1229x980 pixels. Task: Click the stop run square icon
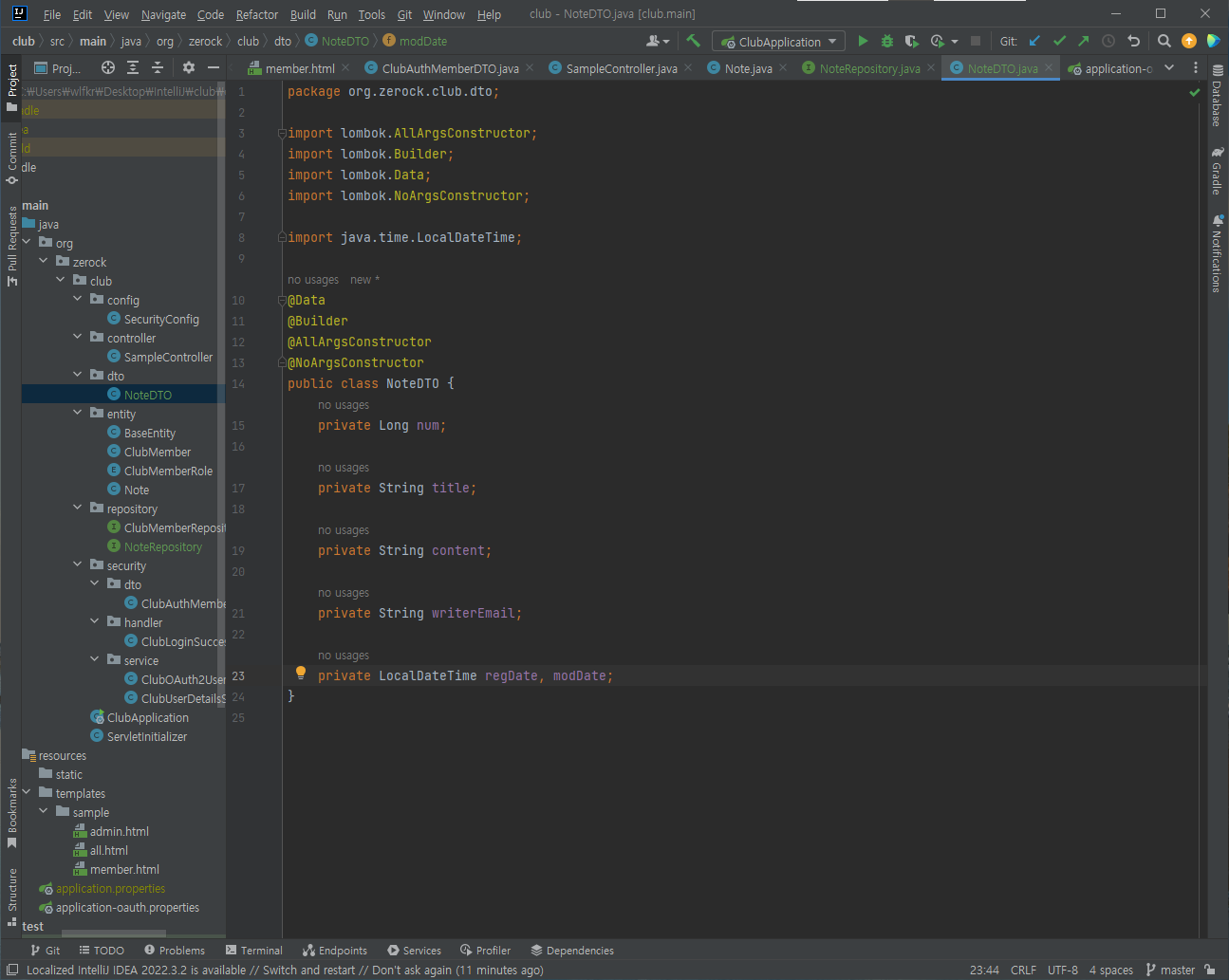pos(975,41)
